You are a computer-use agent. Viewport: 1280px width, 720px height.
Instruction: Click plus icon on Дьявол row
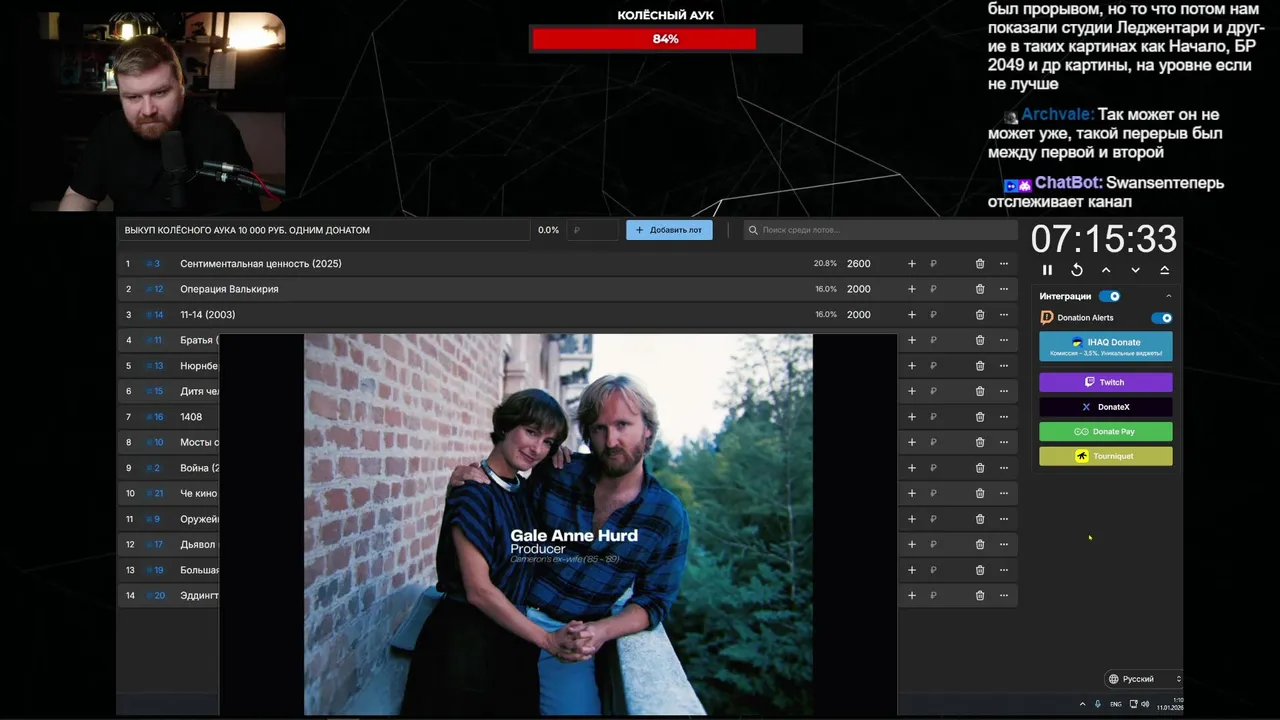click(x=911, y=545)
